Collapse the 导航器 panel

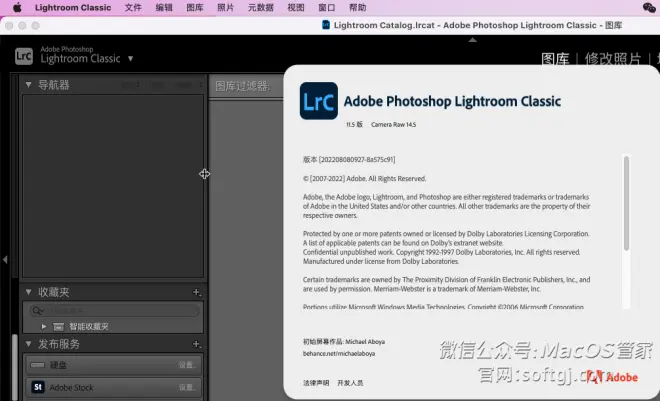tap(28, 85)
